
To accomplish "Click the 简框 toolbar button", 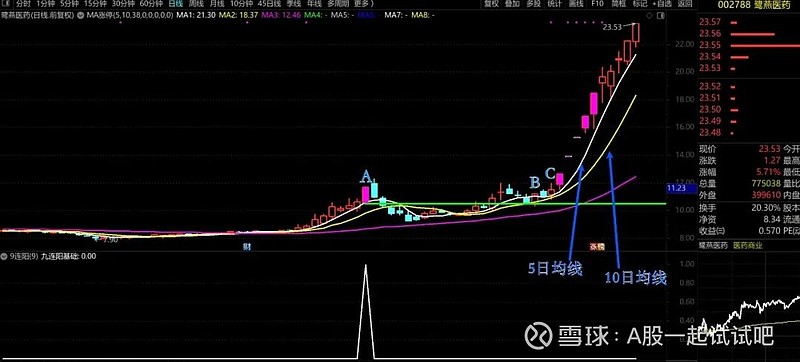I will point(619,4).
